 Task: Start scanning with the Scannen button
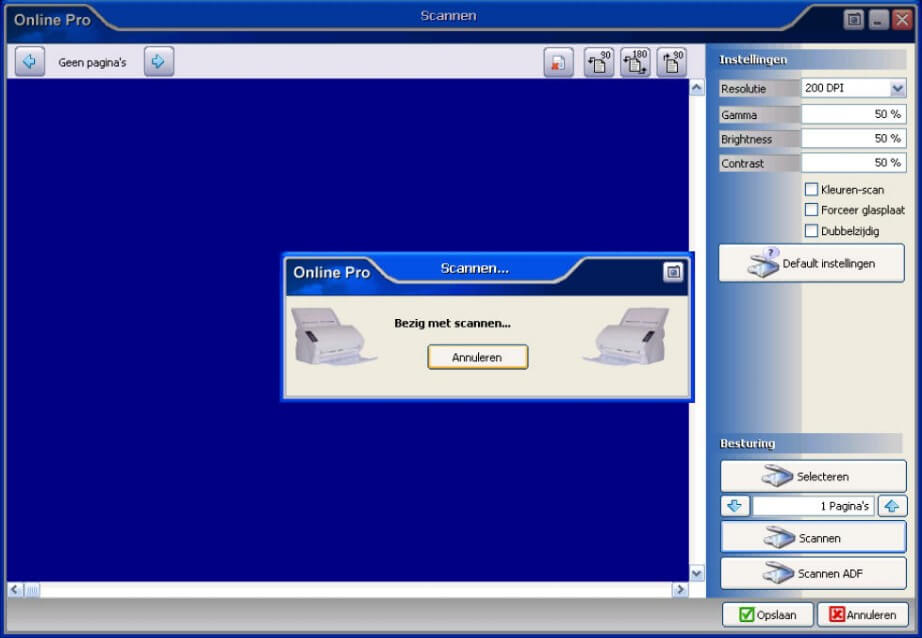point(813,537)
